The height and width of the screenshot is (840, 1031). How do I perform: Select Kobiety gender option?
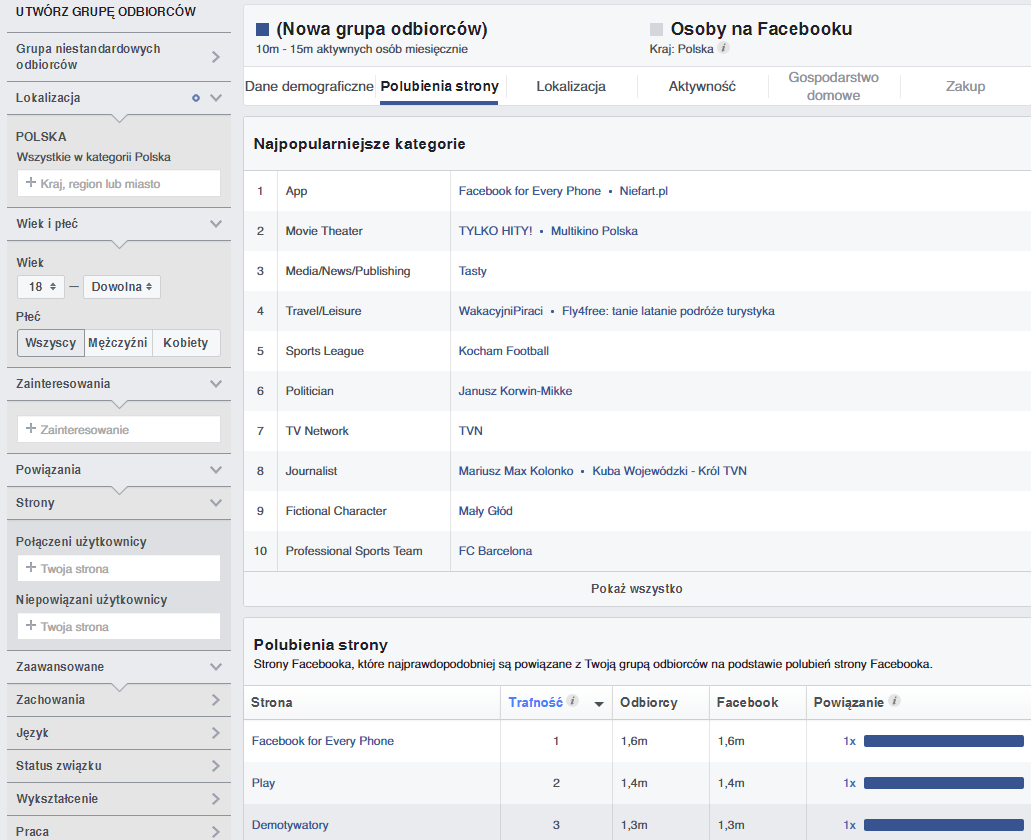pyautogui.click(x=186, y=343)
